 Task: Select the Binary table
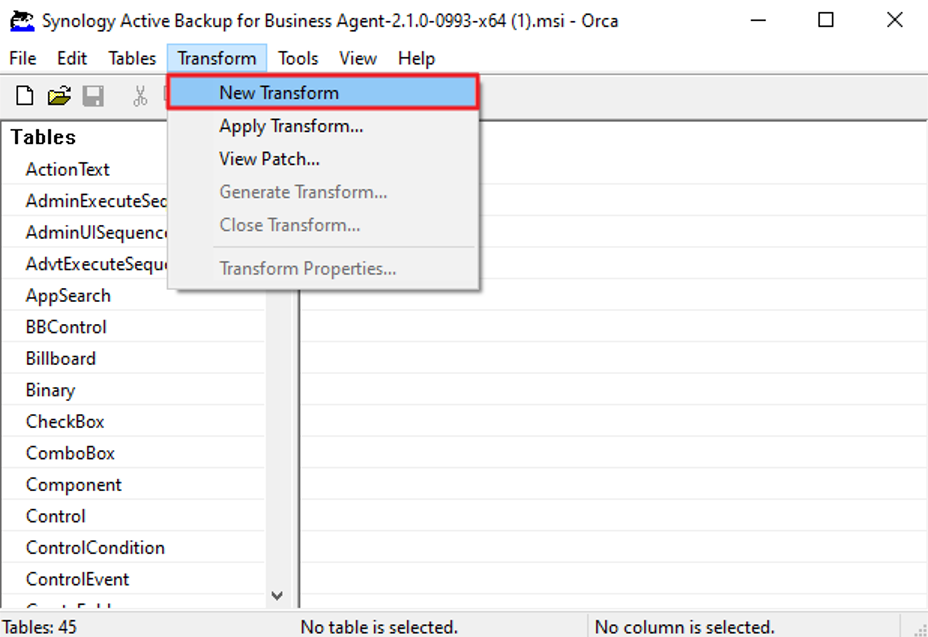point(52,390)
